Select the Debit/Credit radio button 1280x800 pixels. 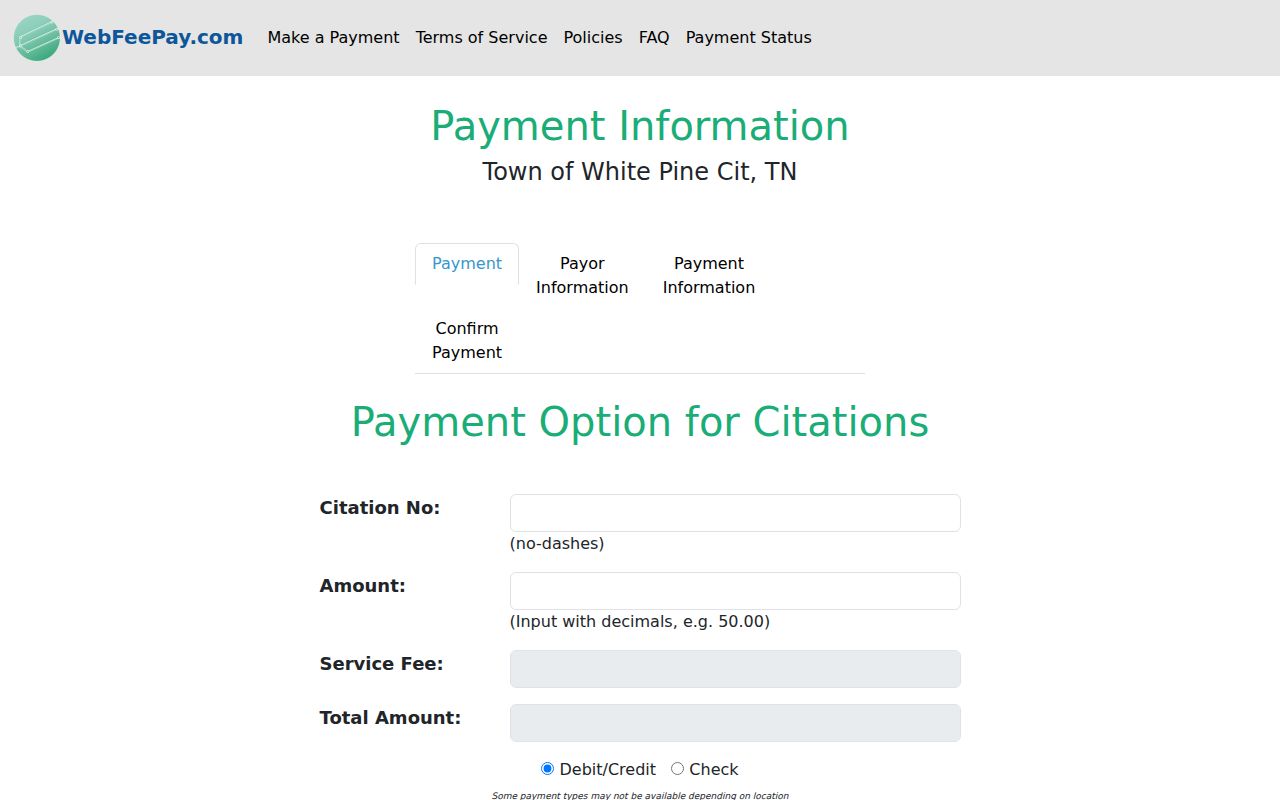coord(547,769)
